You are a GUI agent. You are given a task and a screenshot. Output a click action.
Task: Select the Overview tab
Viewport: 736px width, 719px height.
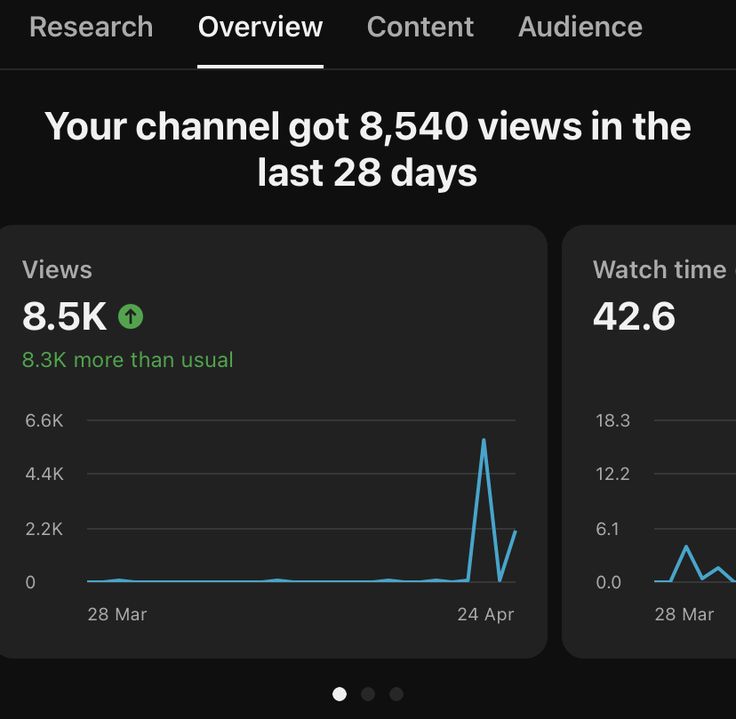pos(261,27)
